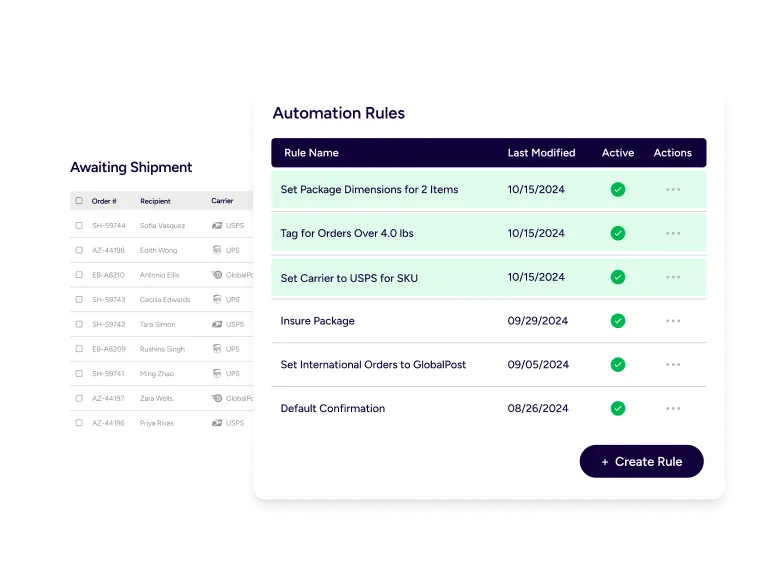Select the checkbox for order SH-59744

tap(79, 226)
